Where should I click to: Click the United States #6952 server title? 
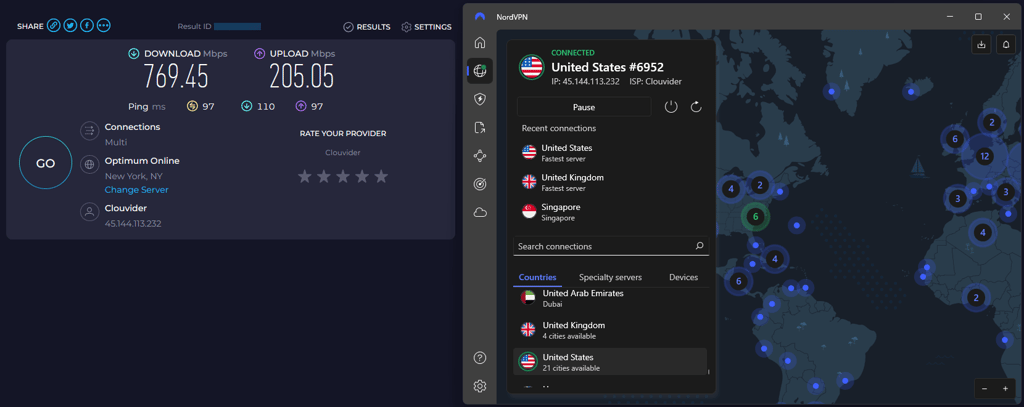point(607,67)
